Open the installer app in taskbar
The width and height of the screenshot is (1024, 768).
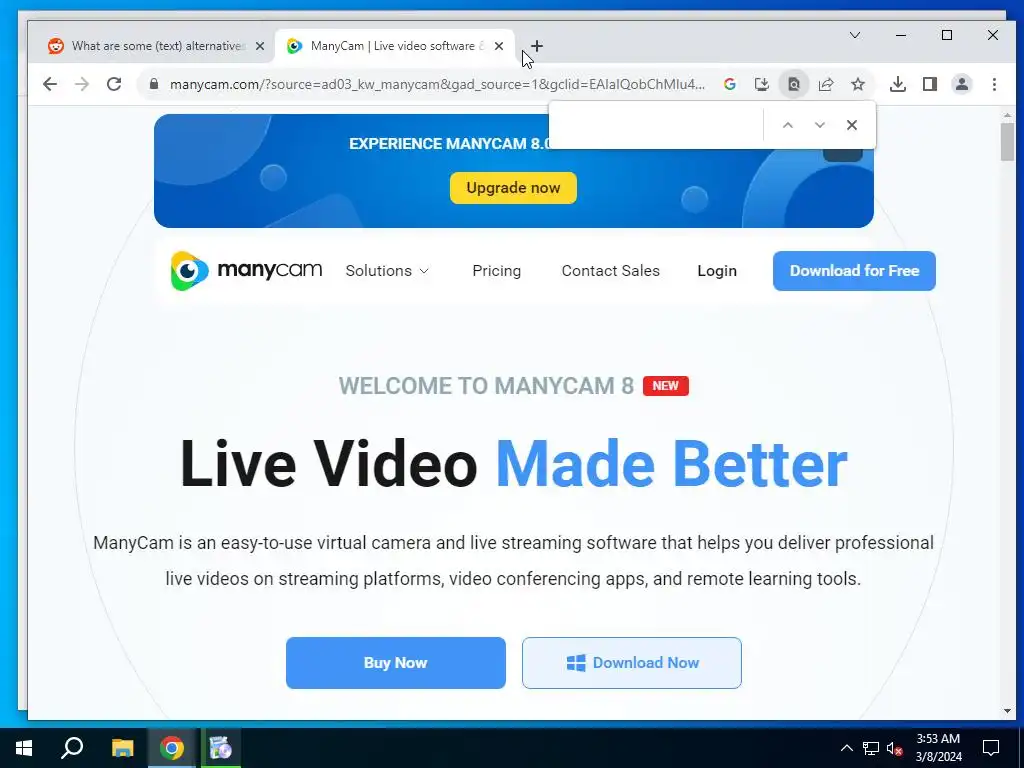(x=220, y=748)
